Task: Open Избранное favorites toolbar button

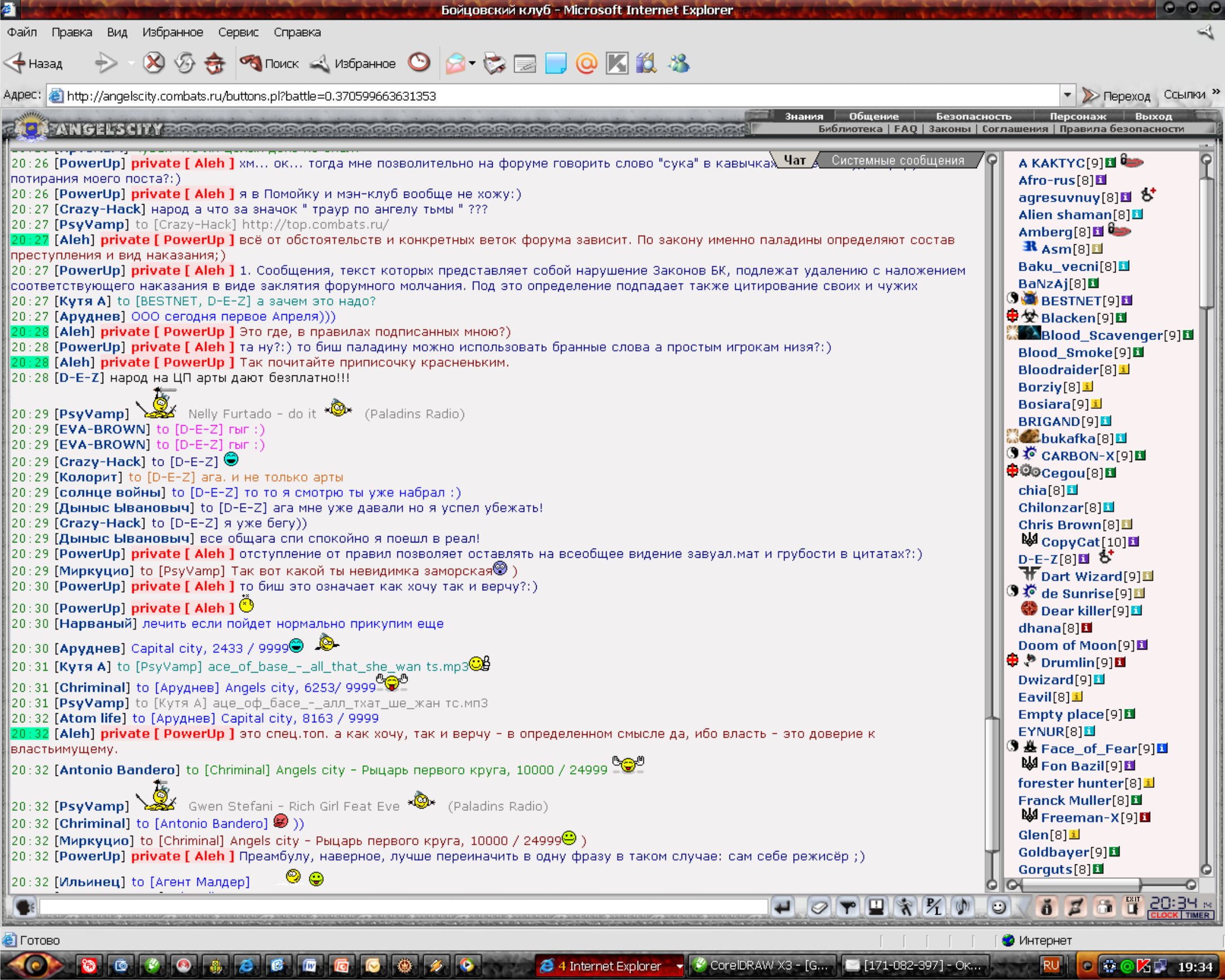Action: (353, 63)
